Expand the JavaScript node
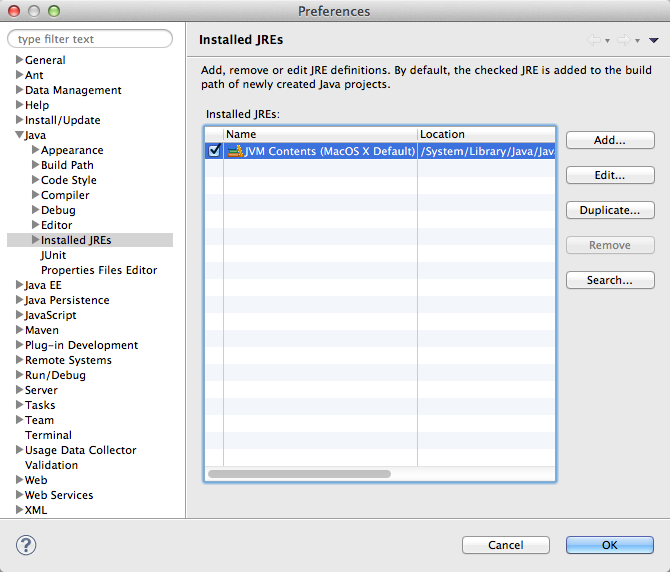The image size is (670, 572). click(x=19, y=314)
